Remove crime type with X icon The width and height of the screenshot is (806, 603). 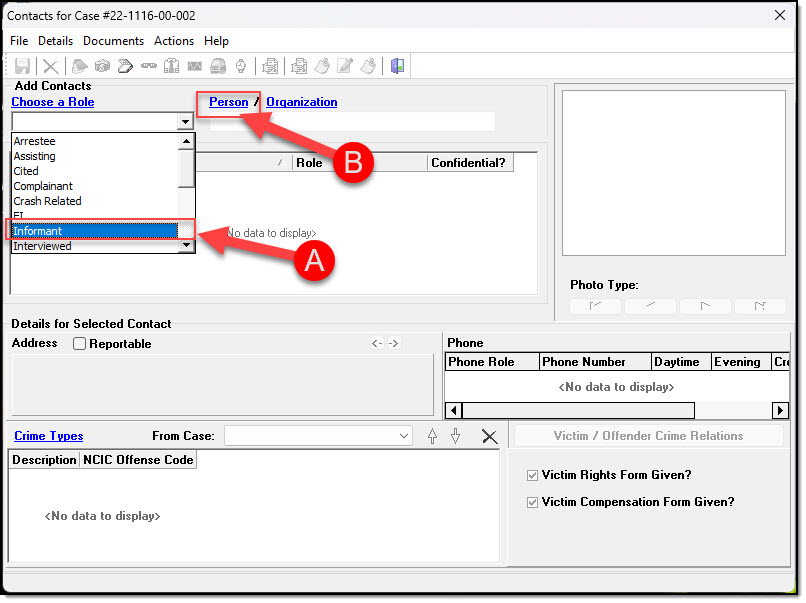[489, 436]
